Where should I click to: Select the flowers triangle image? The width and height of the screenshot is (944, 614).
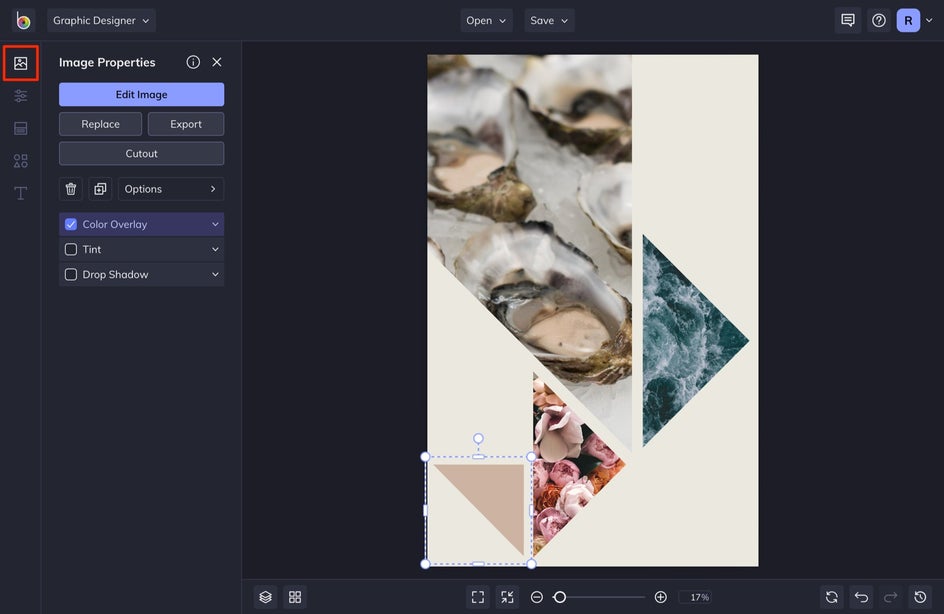[x=566, y=464]
